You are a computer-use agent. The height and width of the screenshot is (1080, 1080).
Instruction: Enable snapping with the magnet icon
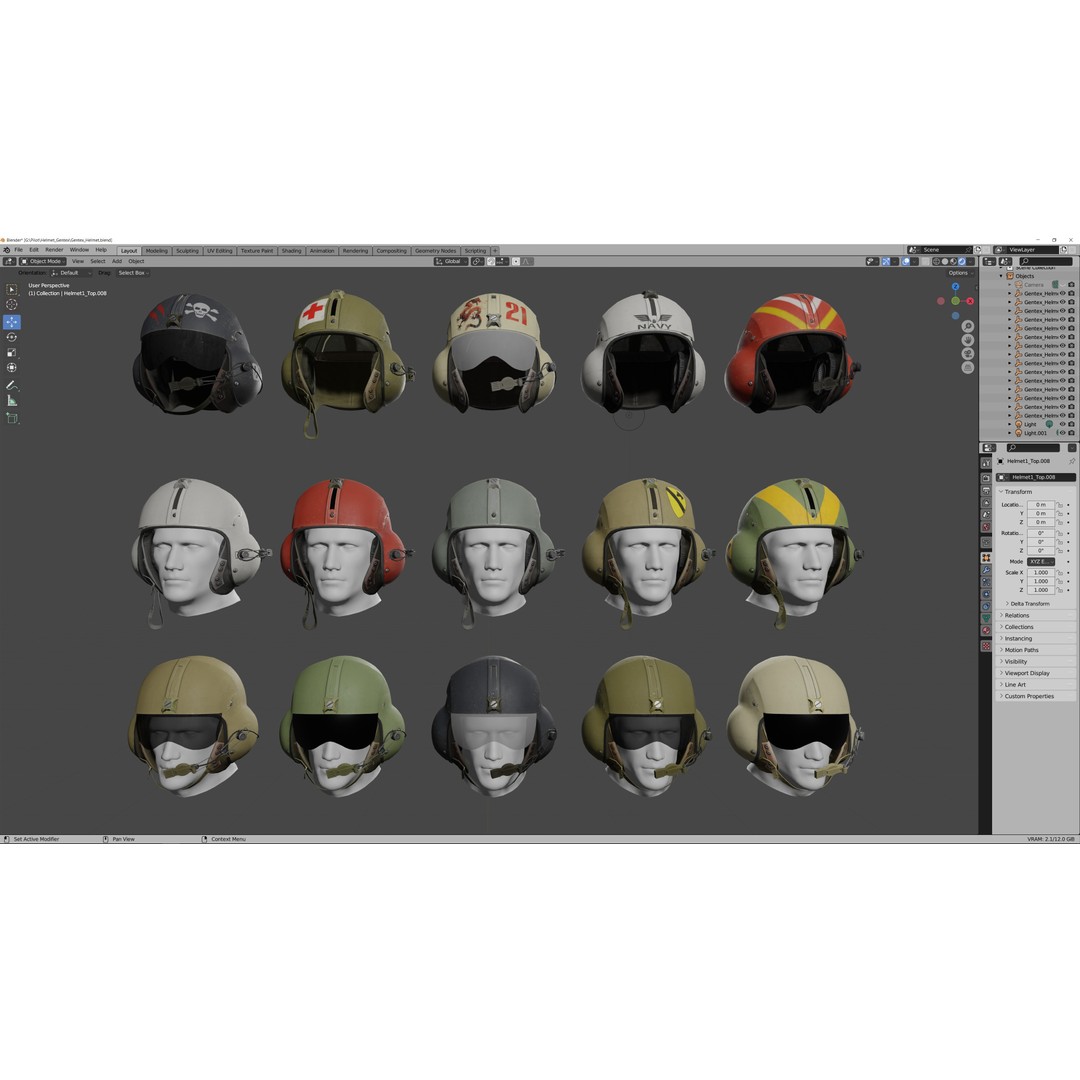490,262
